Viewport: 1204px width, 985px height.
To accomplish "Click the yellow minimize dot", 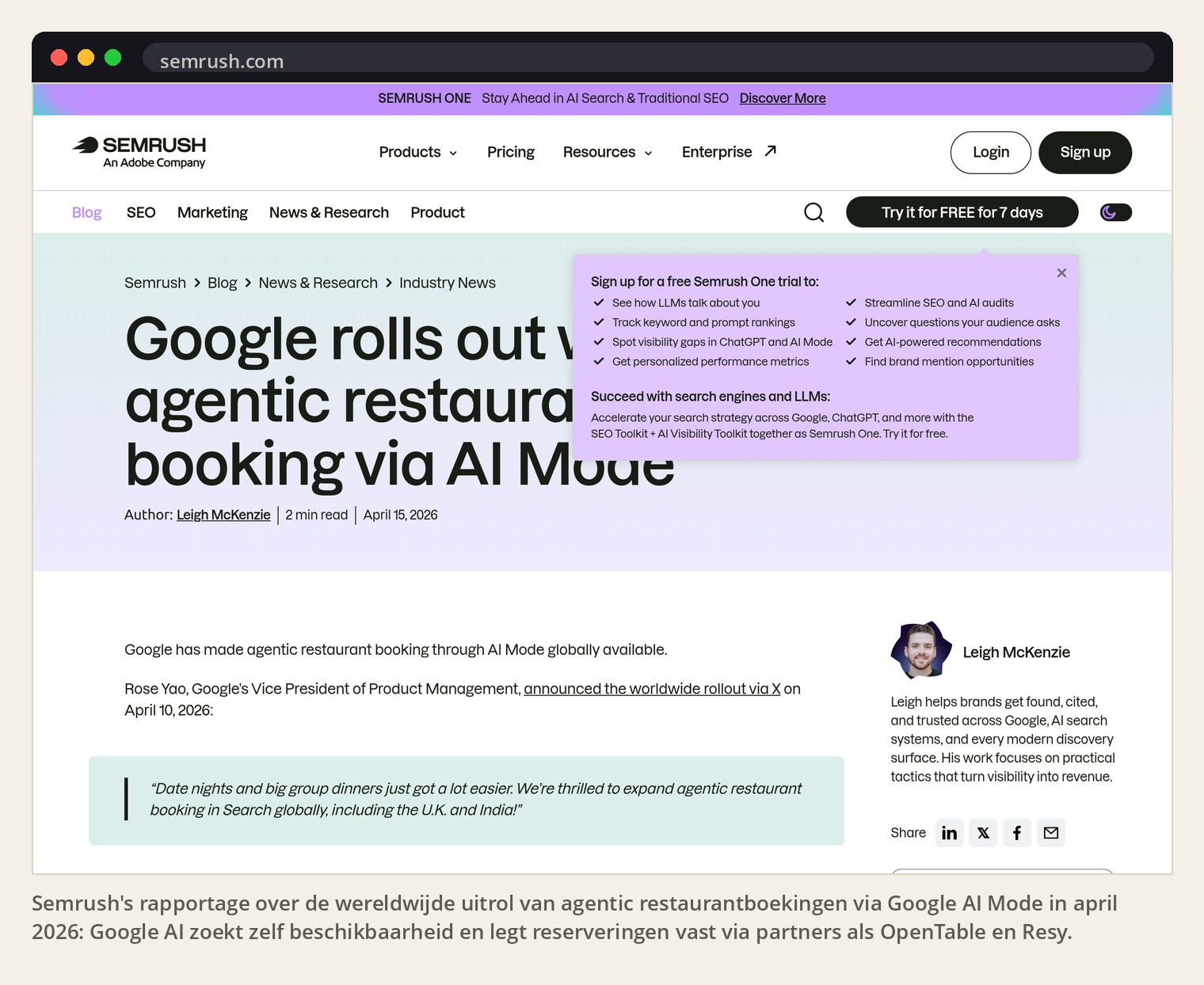I will click(x=86, y=57).
